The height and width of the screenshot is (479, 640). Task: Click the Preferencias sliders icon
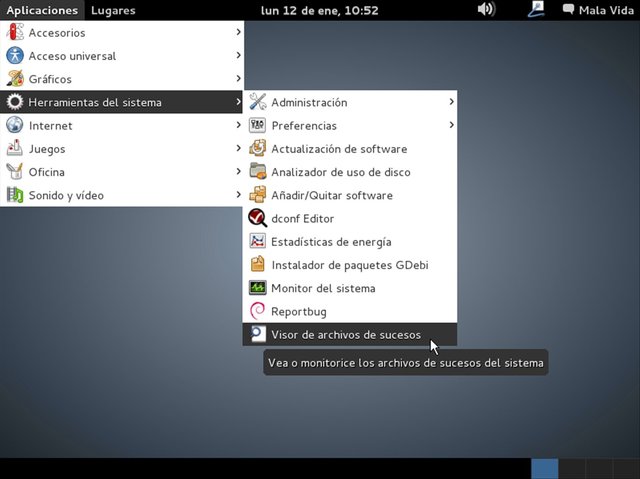(x=258, y=125)
